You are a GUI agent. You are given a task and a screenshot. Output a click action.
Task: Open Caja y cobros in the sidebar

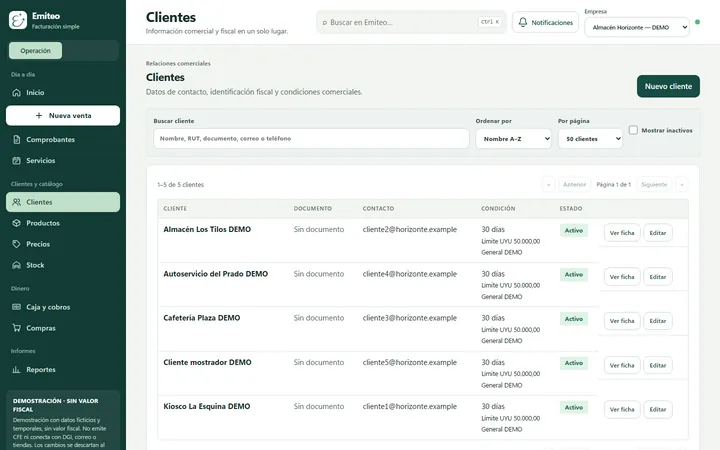(x=63, y=307)
